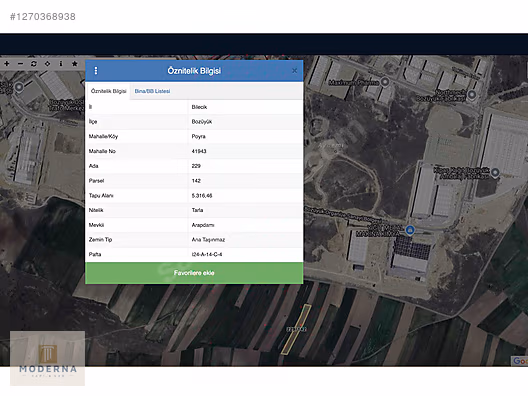
Task: Click the Arapdamı Mevkii value
Action: tap(203, 225)
